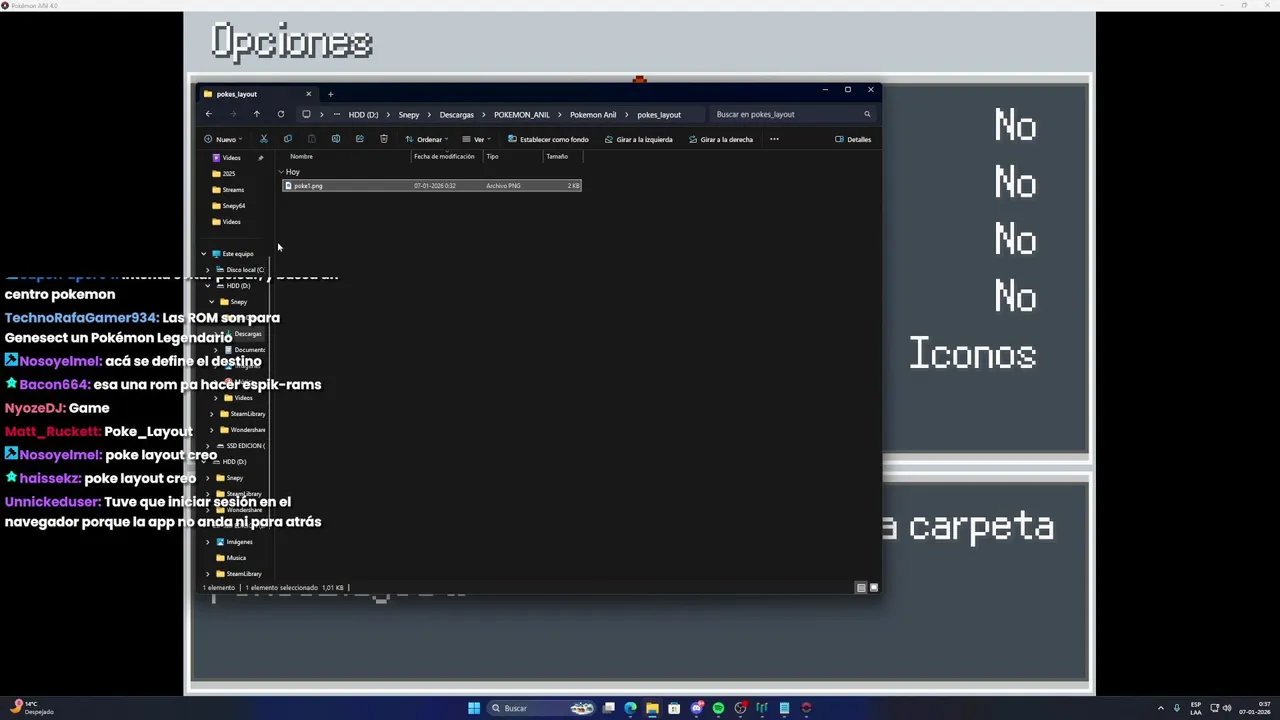Go up one folder level
This screenshot has width=1280, height=720.
click(x=256, y=114)
